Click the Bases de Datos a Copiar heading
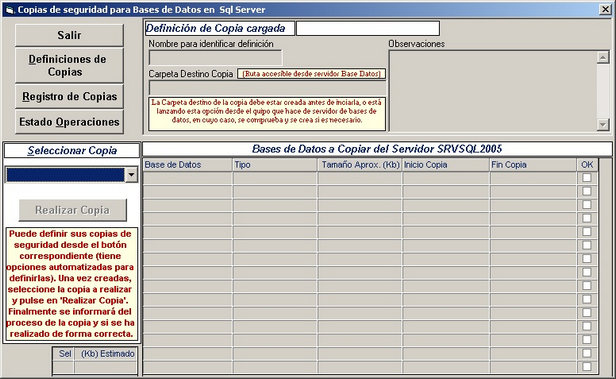Screen dimensions: 616x379 (x=377, y=149)
